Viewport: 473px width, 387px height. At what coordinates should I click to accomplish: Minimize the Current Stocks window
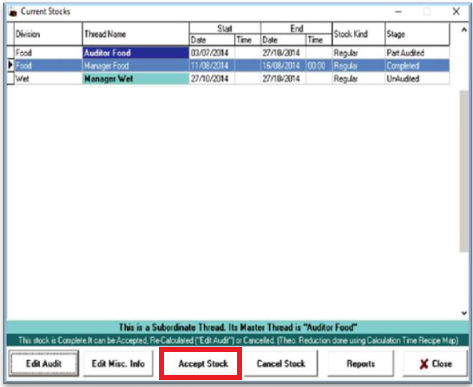click(x=398, y=12)
